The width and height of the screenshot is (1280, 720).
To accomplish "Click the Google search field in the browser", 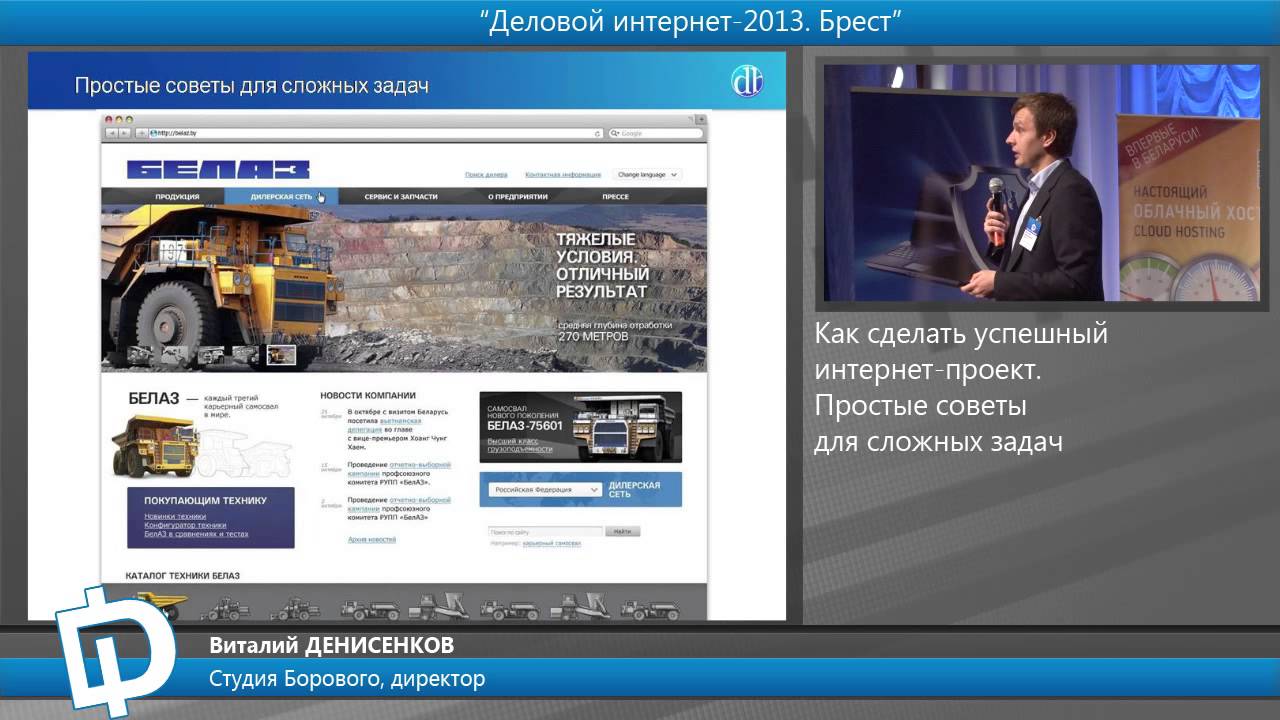I will click(x=654, y=133).
